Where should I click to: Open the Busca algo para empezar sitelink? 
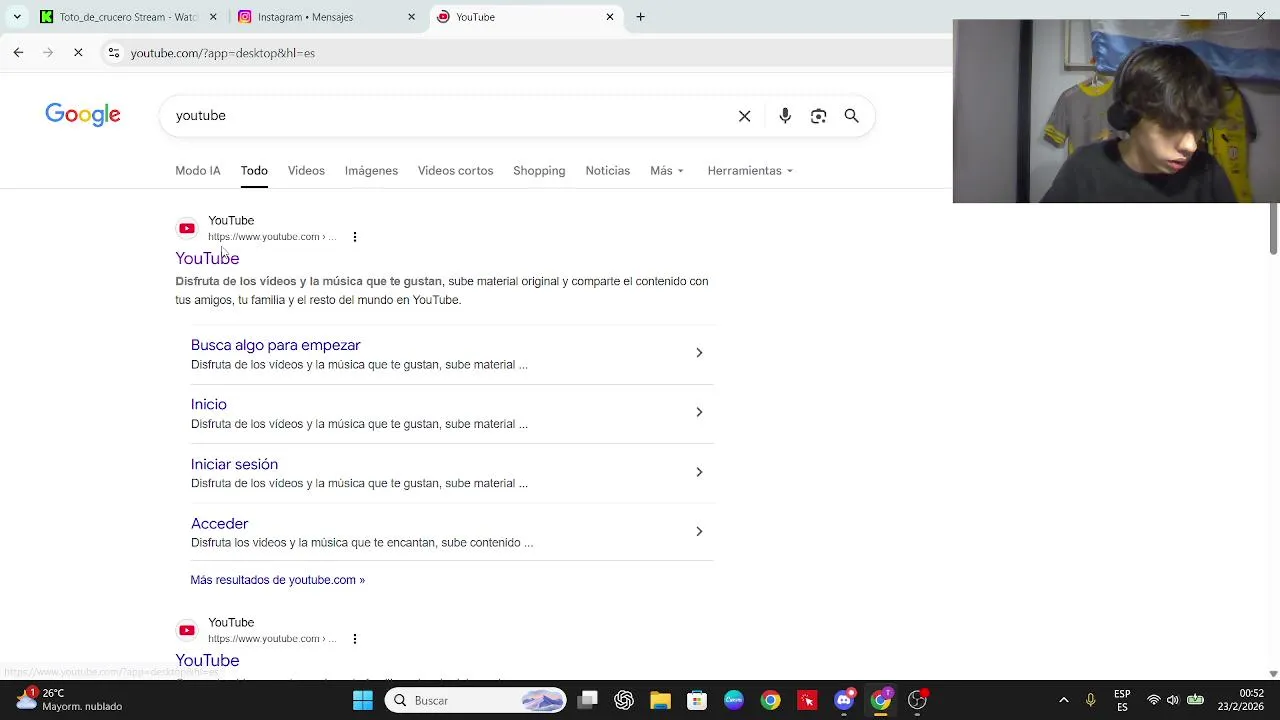pos(275,345)
